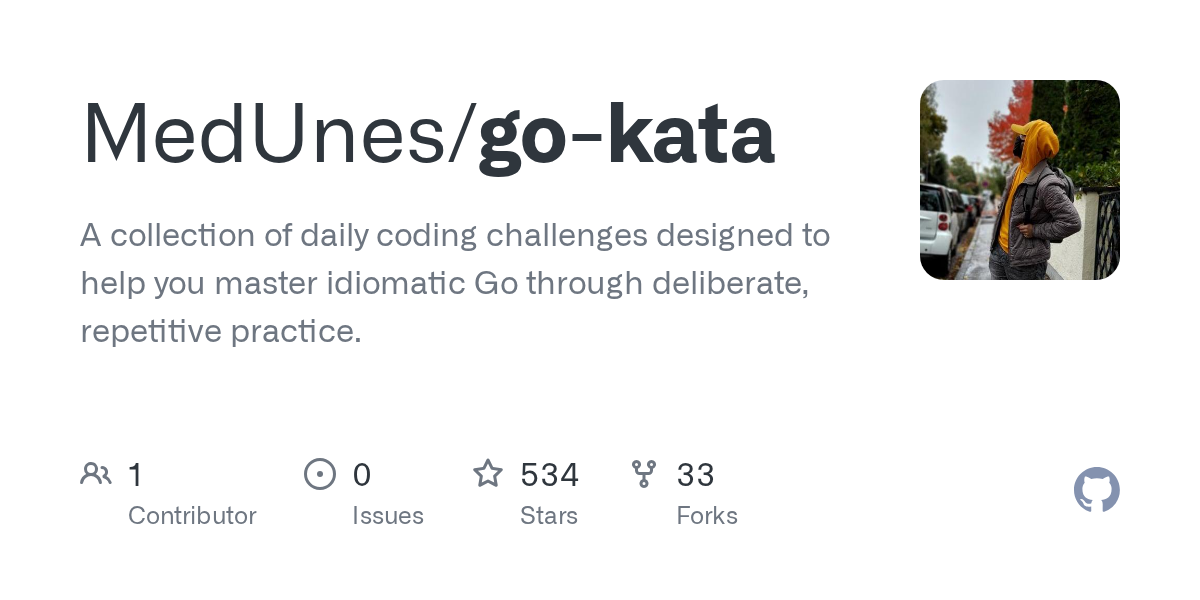Image resolution: width=1200 pixels, height=600 pixels.
Task: Click the 534 stars count
Action: 549,475
